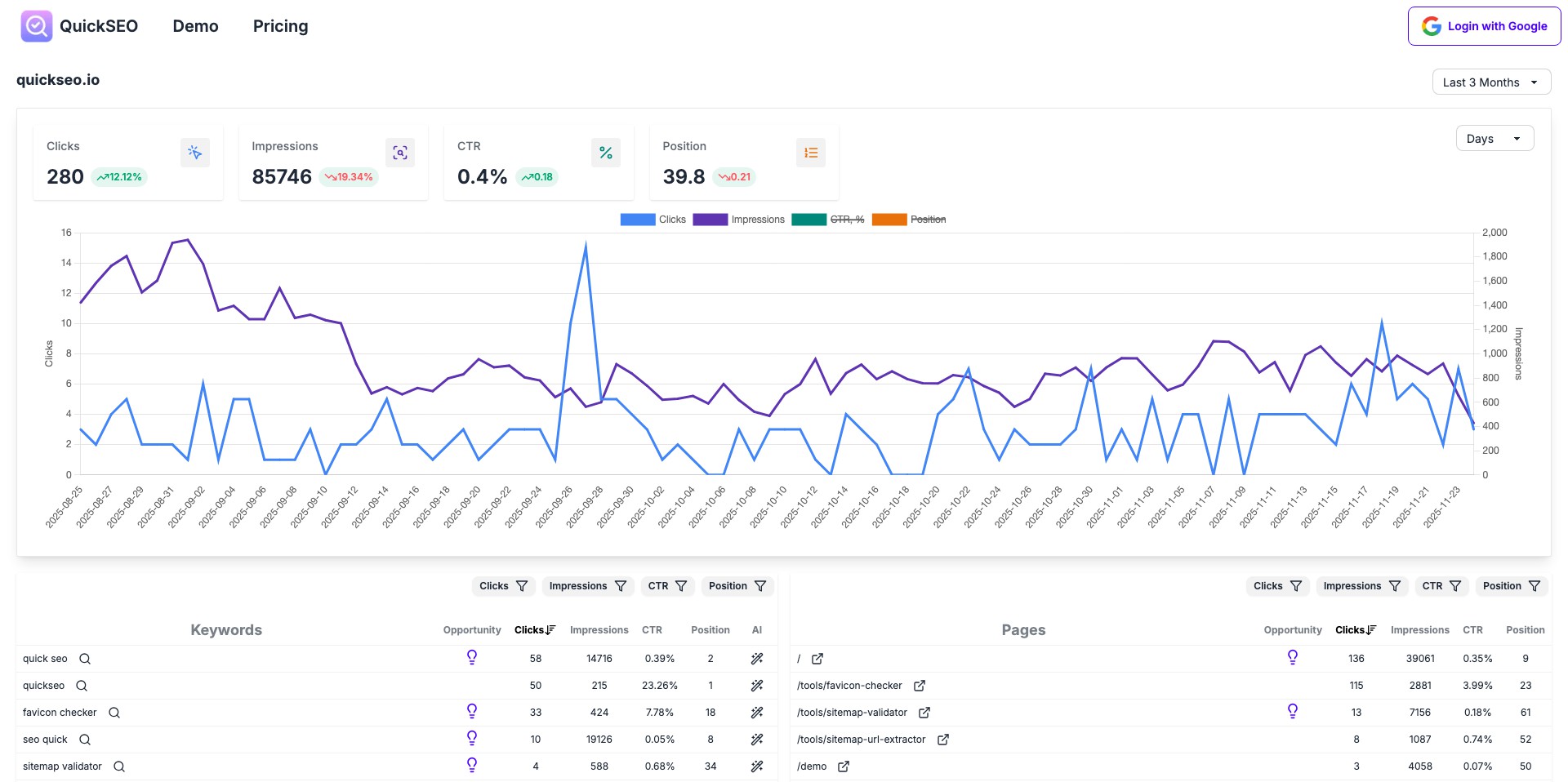
Task: Open Pages Impressions filter
Action: click(x=1361, y=586)
